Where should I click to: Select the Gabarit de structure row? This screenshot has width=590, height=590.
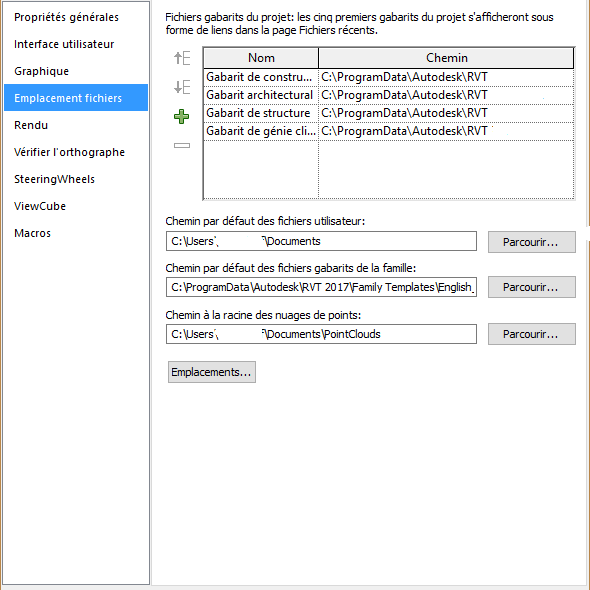coord(389,113)
